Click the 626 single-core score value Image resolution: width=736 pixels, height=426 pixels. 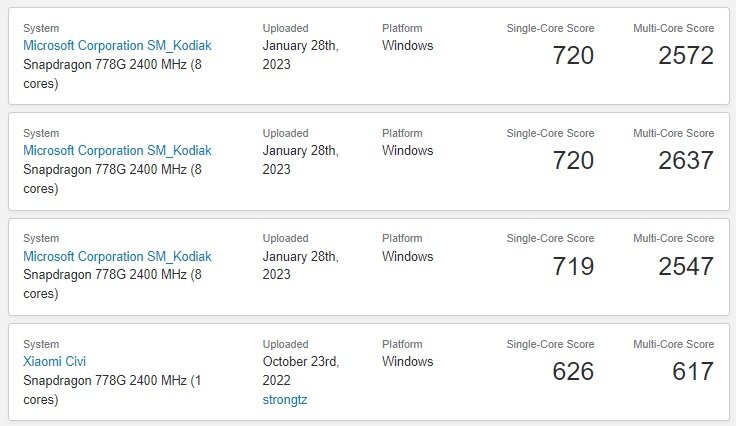click(x=573, y=372)
